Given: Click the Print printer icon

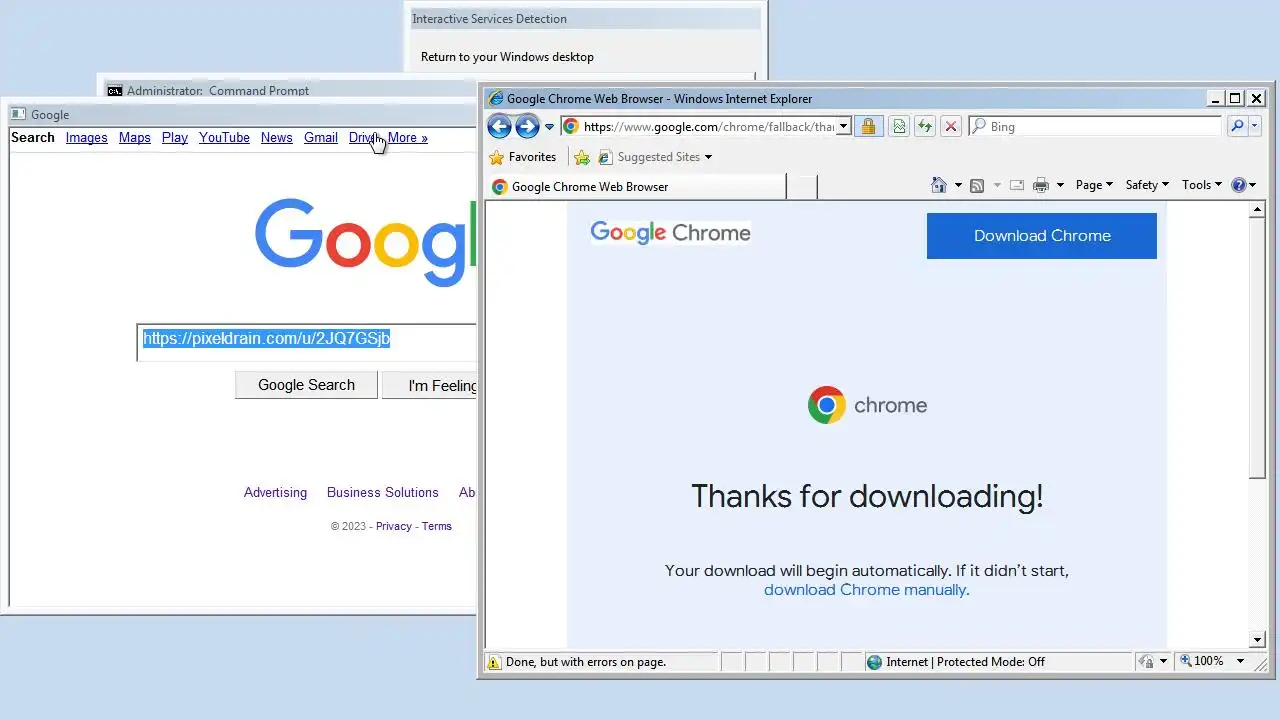Looking at the screenshot, I should click(x=1041, y=185).
